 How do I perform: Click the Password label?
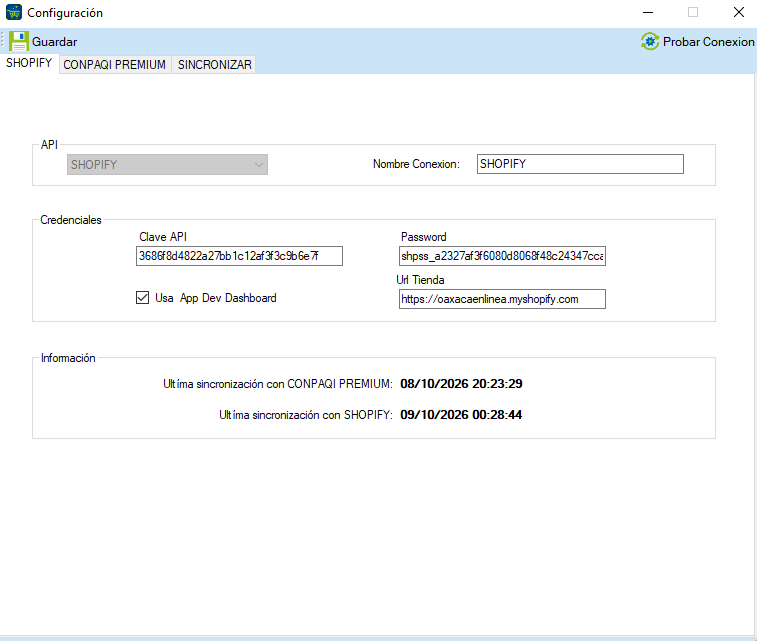point(423,237)
